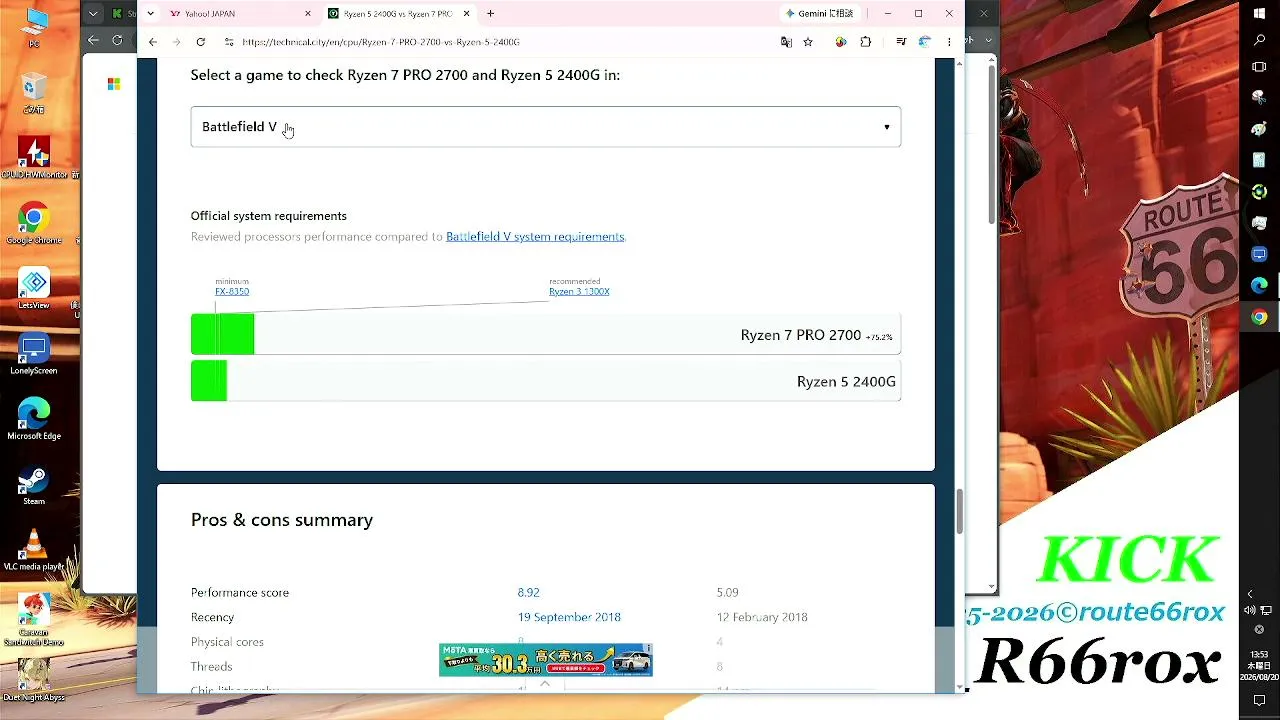
Task: Close the Yahoo! JAPAN tab
Action: pyautogui.click(x=308, y=14)
